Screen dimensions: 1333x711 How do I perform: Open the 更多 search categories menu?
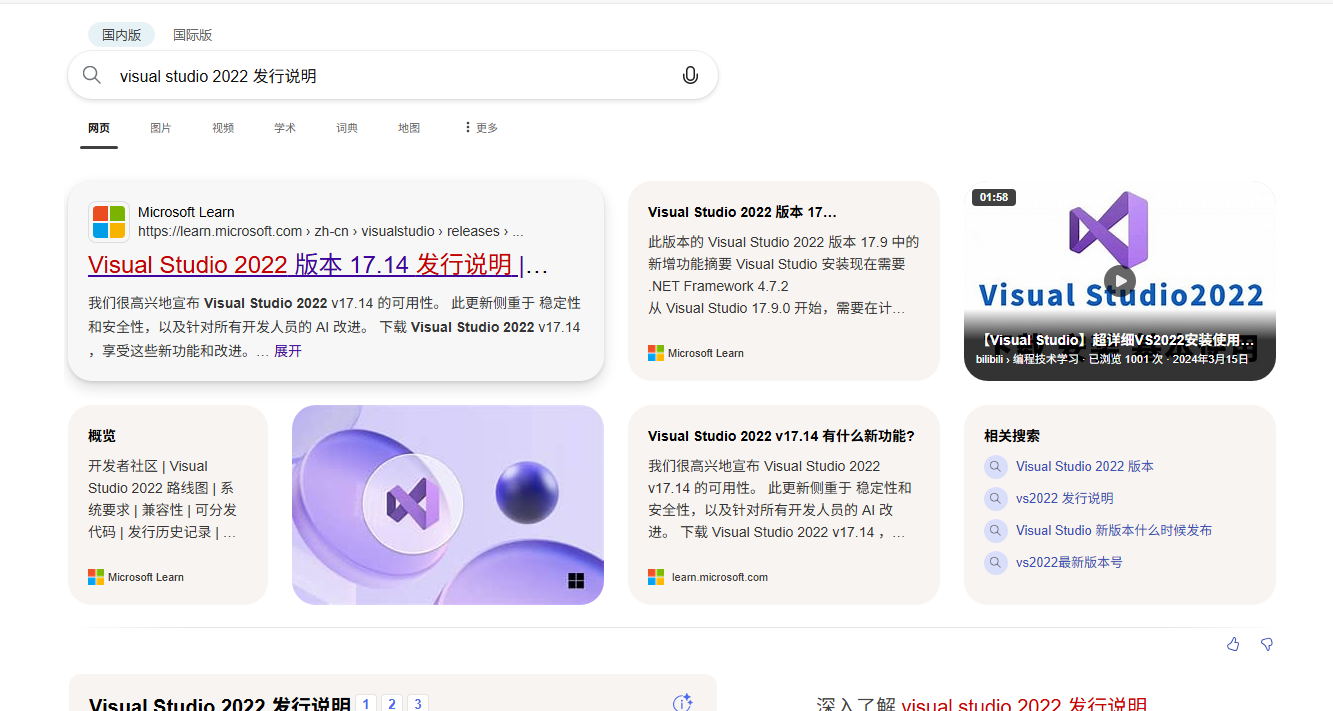coord(481,128)
